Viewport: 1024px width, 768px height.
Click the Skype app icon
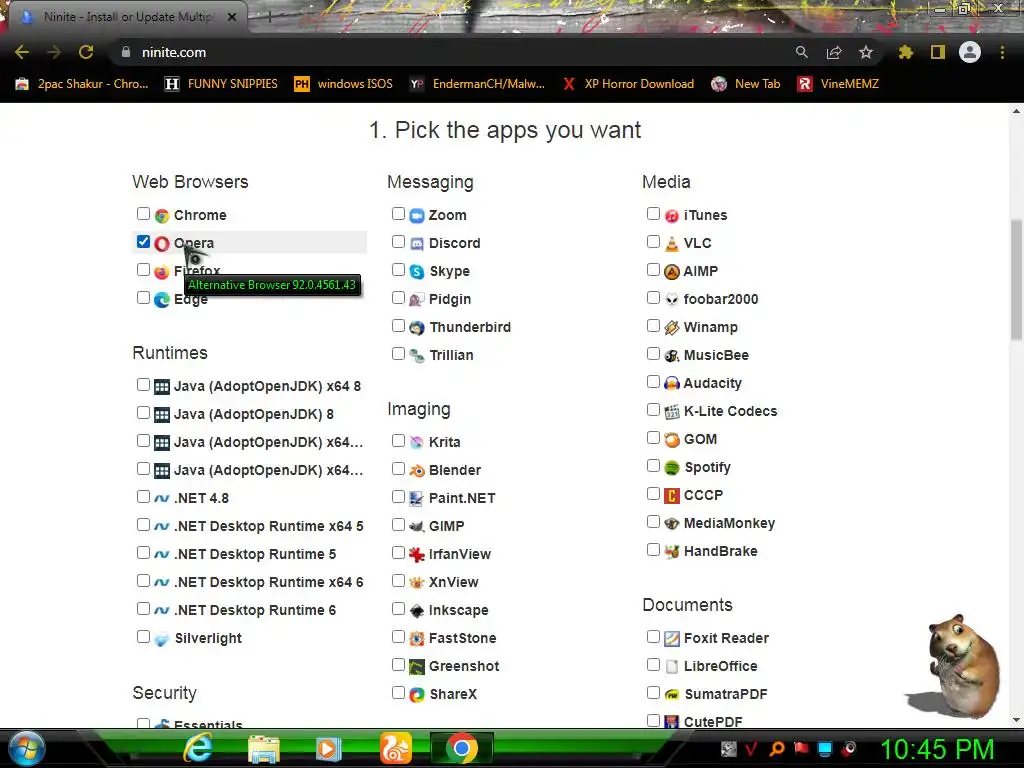[x=417, y=272]
